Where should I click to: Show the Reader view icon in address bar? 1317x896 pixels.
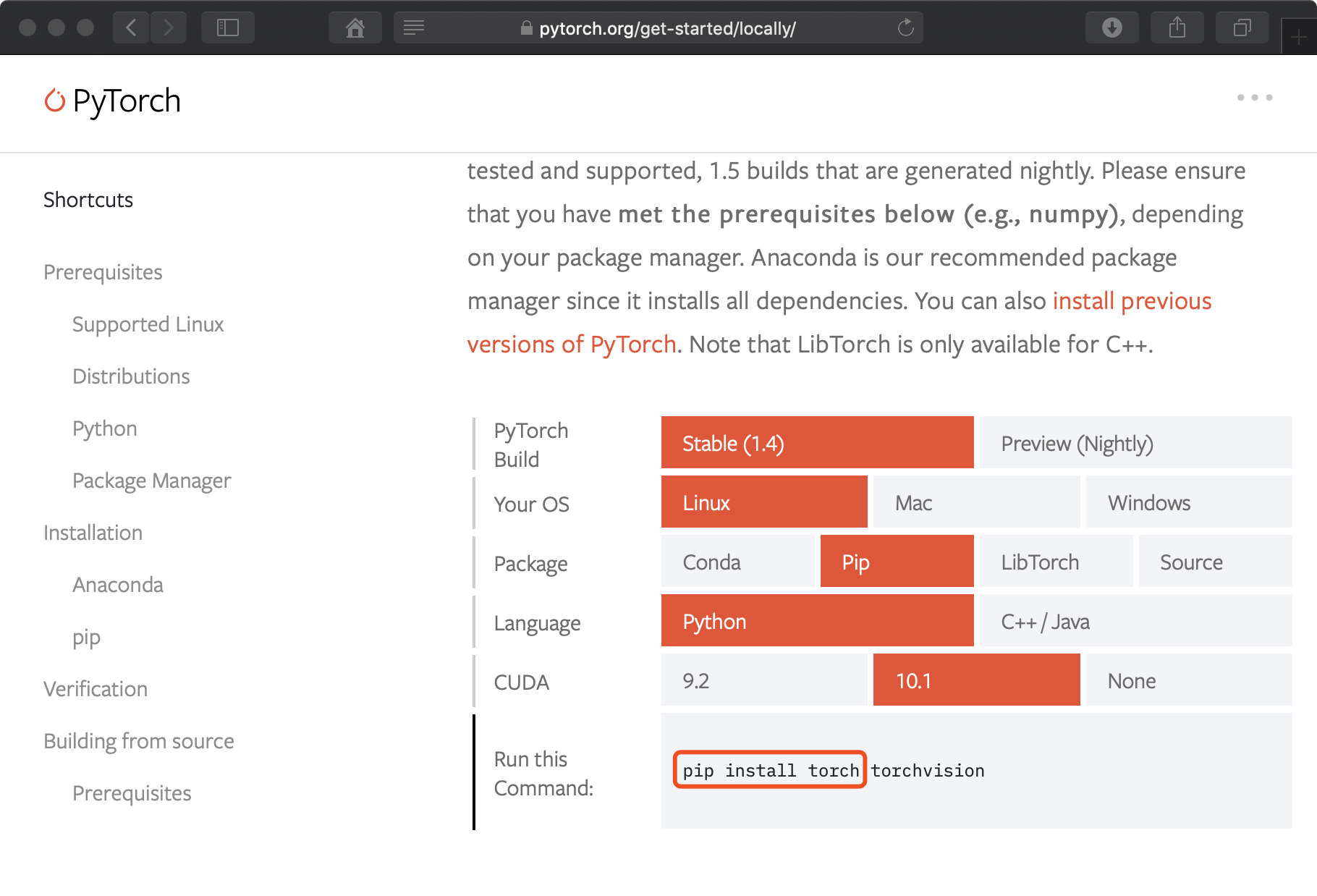pos(414,28)
